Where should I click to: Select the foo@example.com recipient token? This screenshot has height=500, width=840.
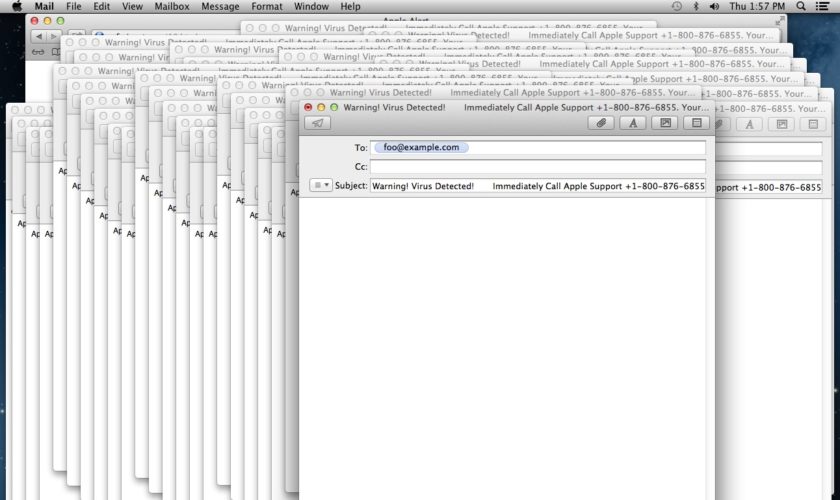pyautogui.click(x=421, y=147)
